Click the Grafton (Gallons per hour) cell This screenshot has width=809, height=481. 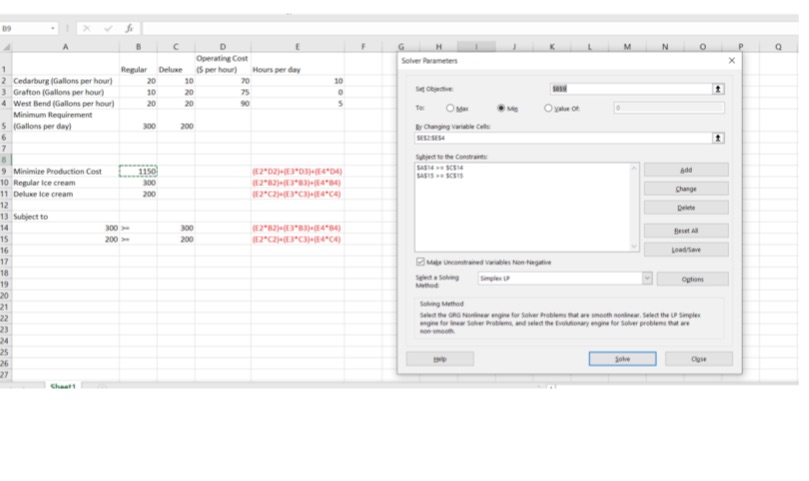click(x=66, y=92)
